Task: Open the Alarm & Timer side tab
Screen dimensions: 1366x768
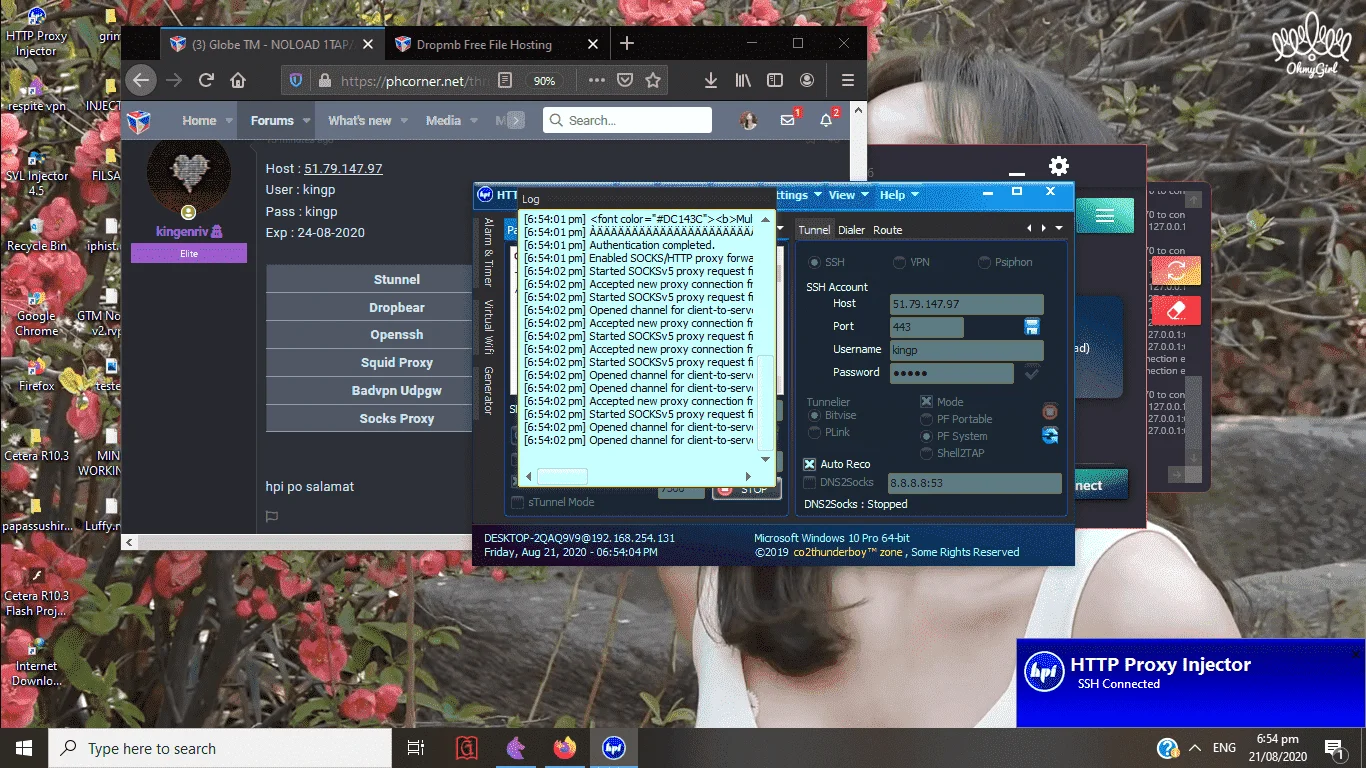Action: coord(488,251)
